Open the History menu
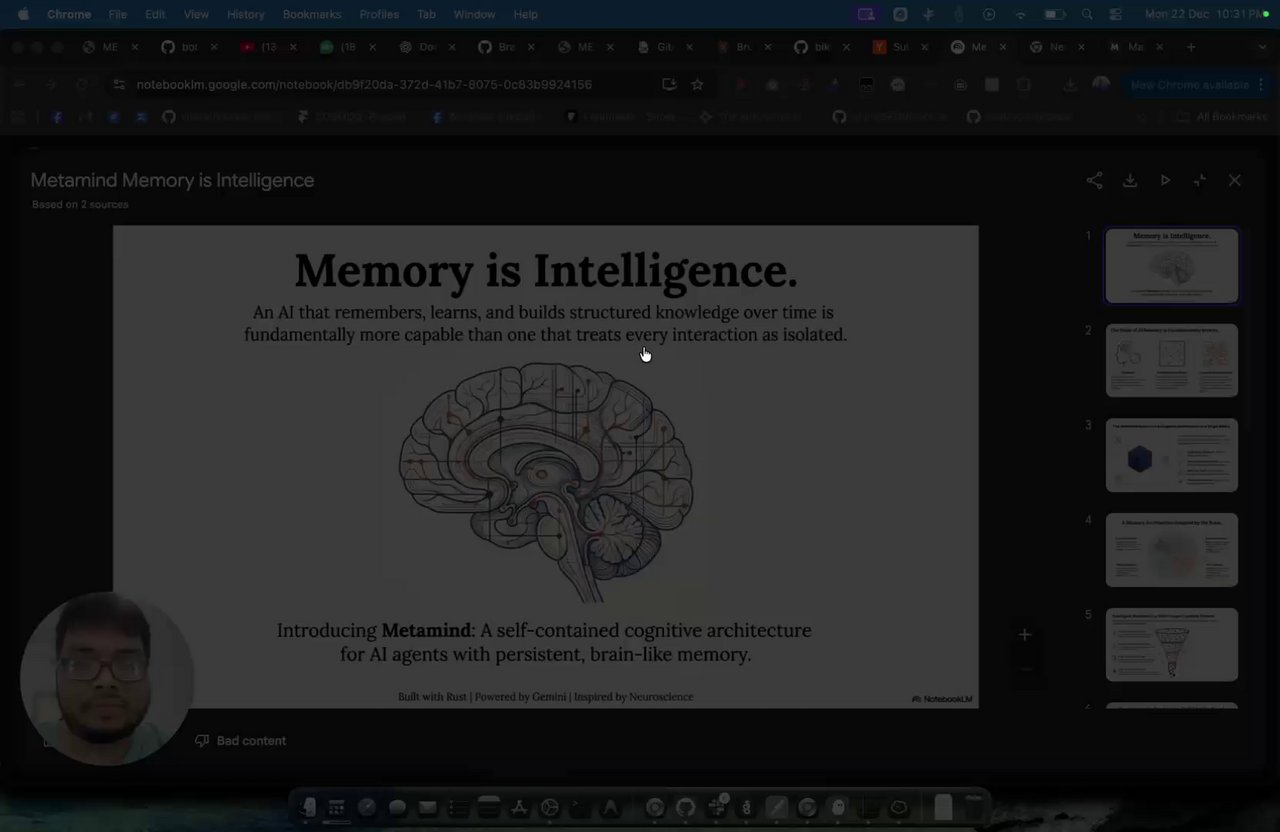This screenshot has height=832, width=1280. [x=245, y=14]
